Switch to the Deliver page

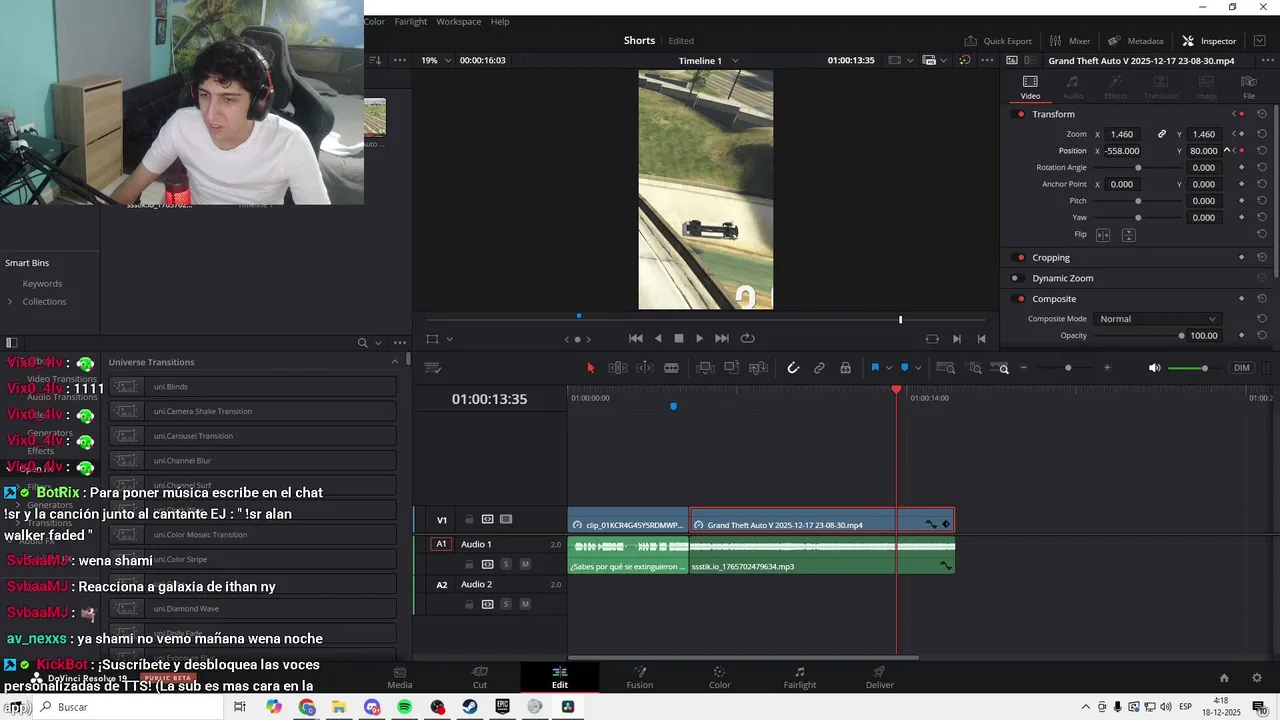[879, 677]
